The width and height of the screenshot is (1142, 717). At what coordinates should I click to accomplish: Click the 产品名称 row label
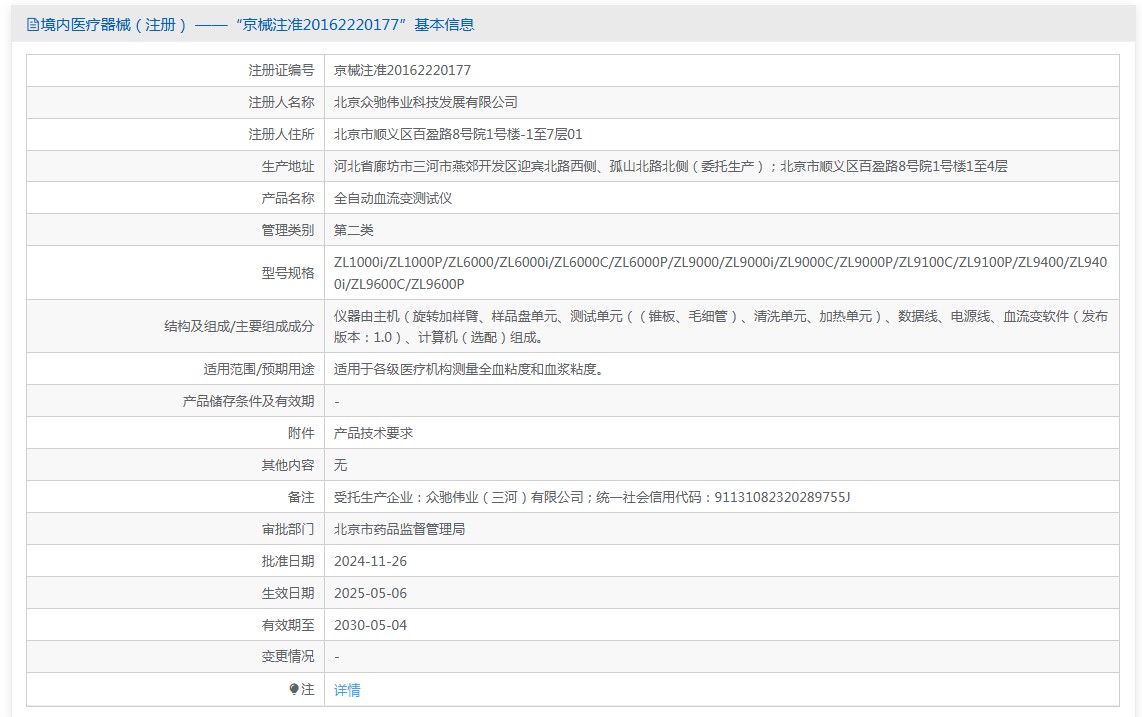click(288, 199)
